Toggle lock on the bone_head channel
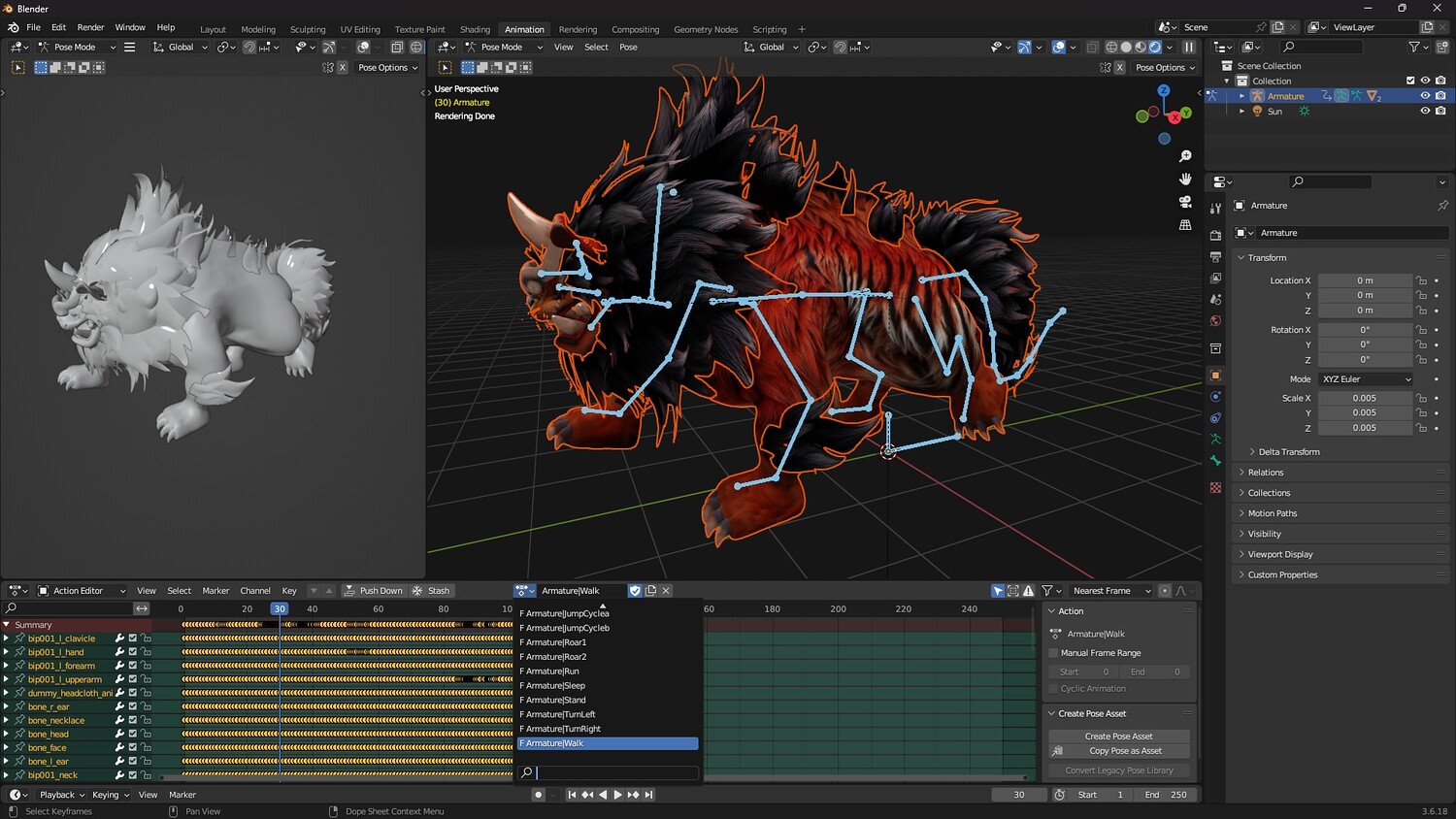The image size is (1456, 819). (147, 734)
